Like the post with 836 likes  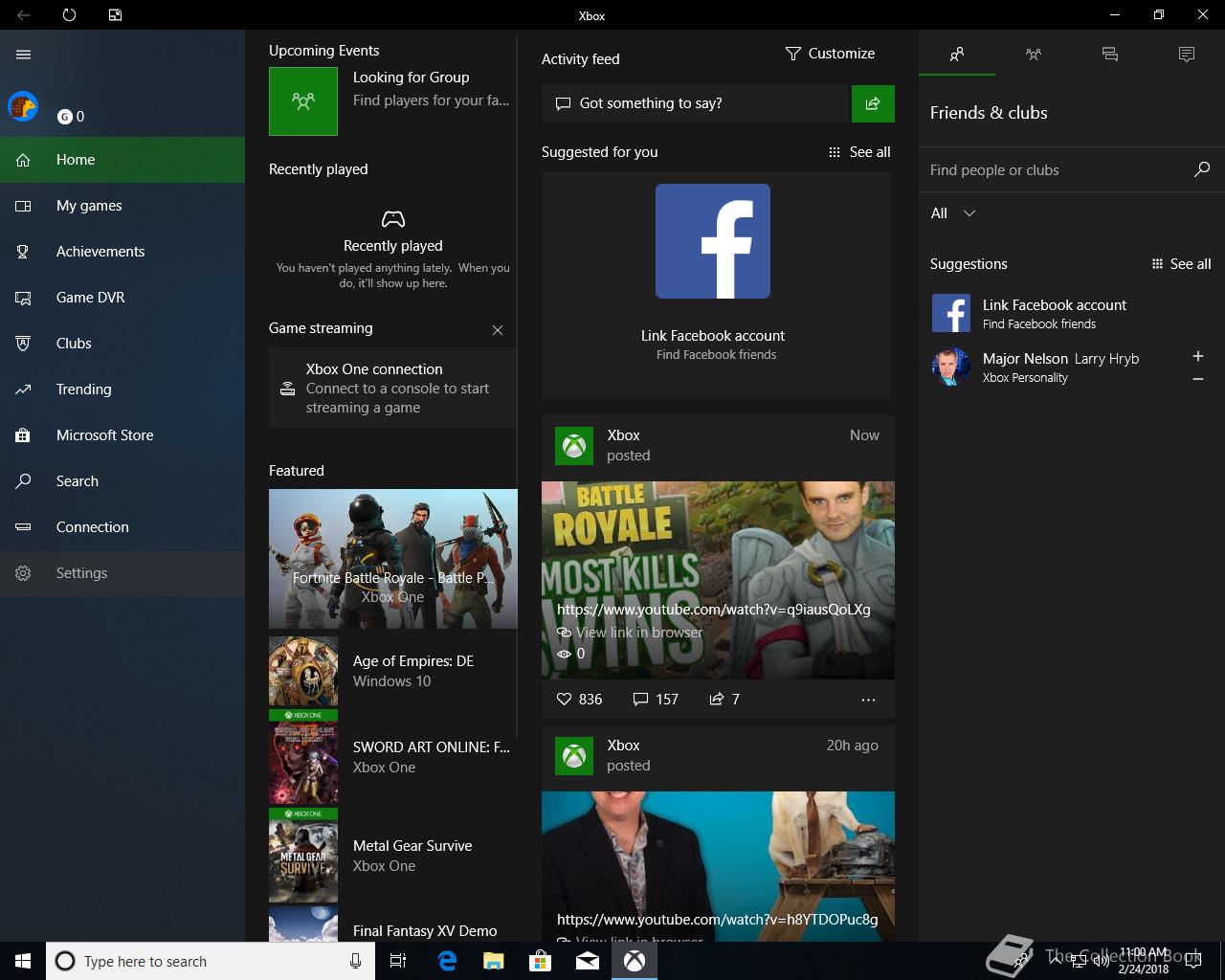point(579,700)
